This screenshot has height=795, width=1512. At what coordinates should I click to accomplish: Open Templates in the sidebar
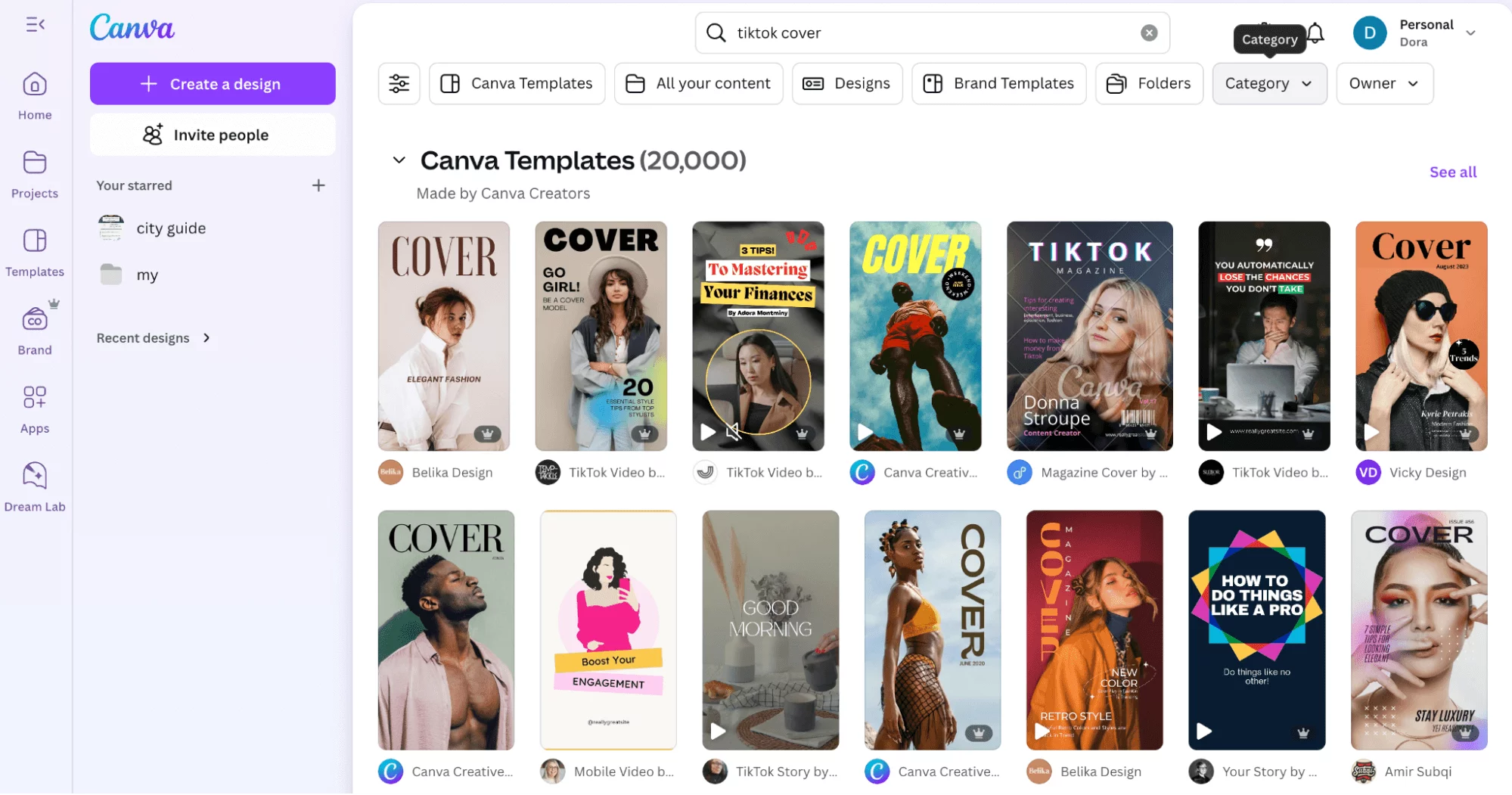35,253
